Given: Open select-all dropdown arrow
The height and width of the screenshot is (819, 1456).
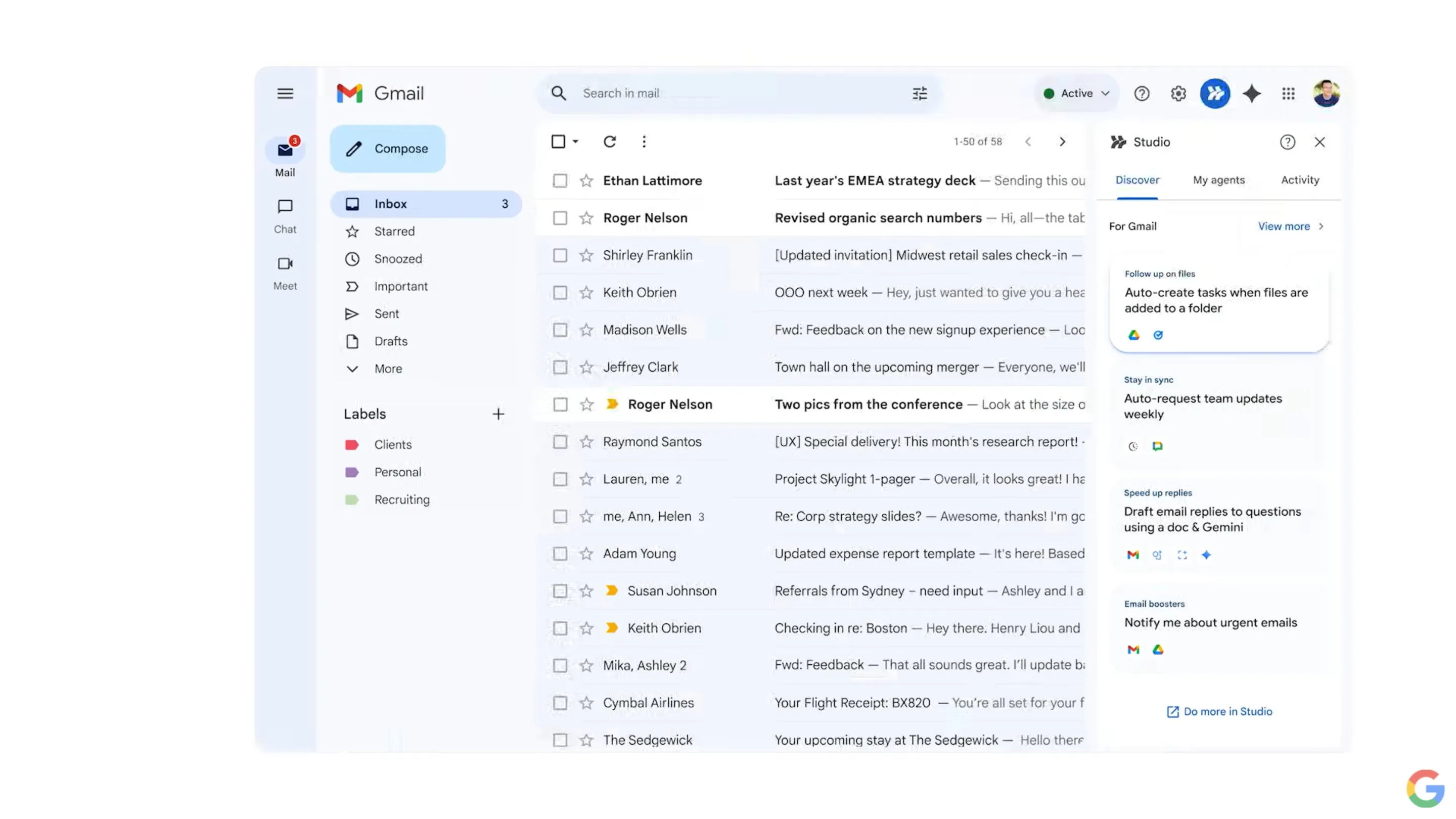Looking at the screenshot, I should tap(575, 142).
